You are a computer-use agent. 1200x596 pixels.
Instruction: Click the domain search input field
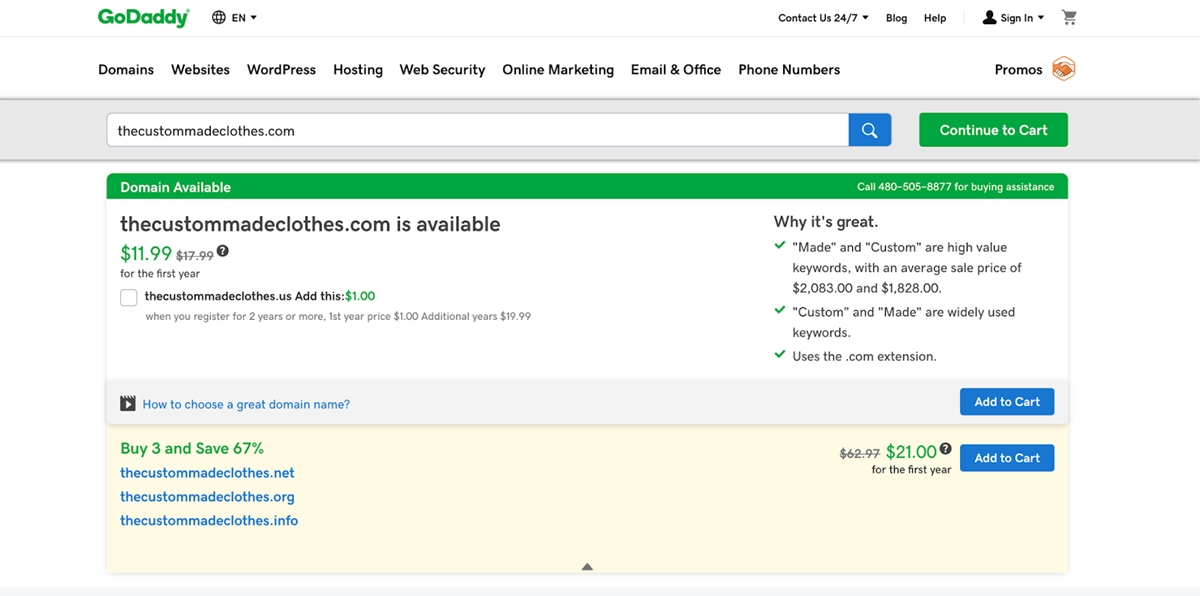pyautogui.click(x=477, y=130)
